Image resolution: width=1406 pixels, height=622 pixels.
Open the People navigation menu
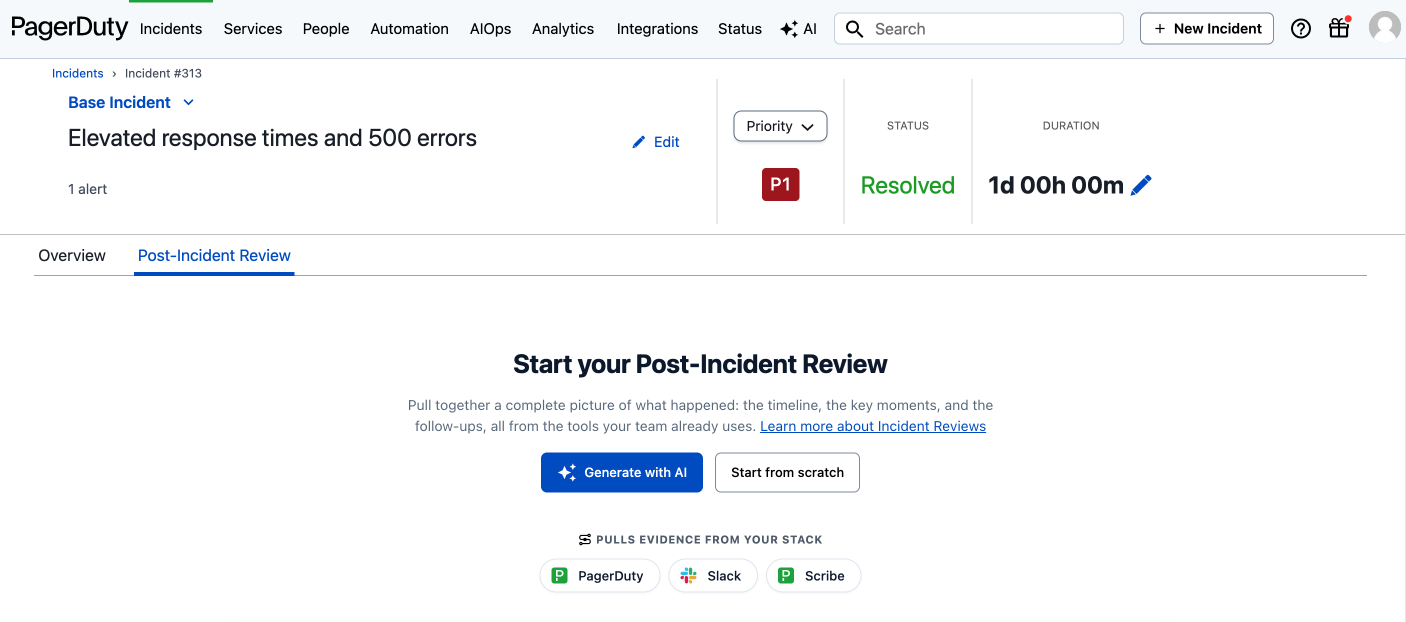point(326,29)
